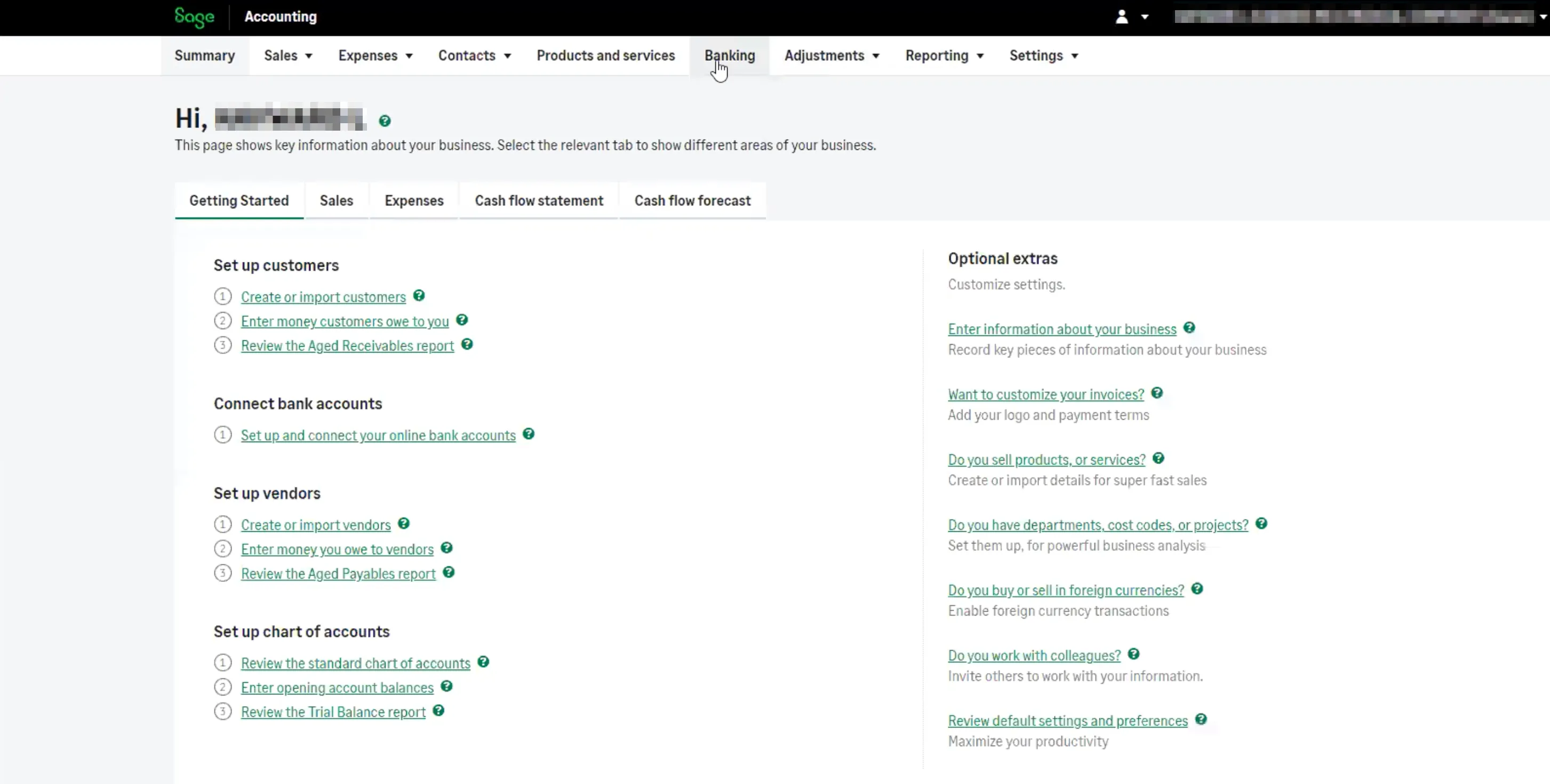Open Products and services page
Viewport: 1550px width, 784px height.
tap(606, 55)
